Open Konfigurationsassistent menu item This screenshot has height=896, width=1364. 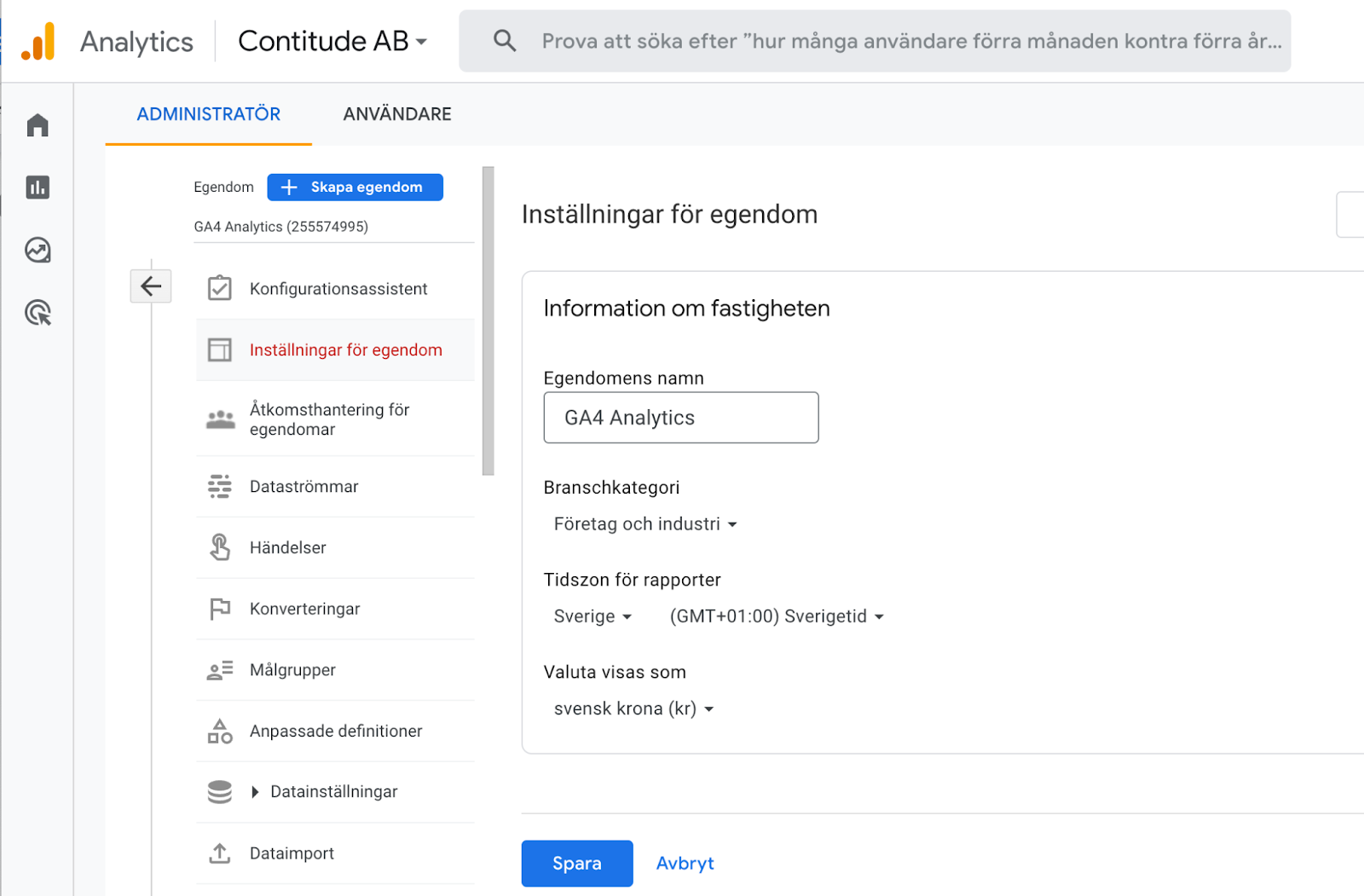click(x=335, y=289)
